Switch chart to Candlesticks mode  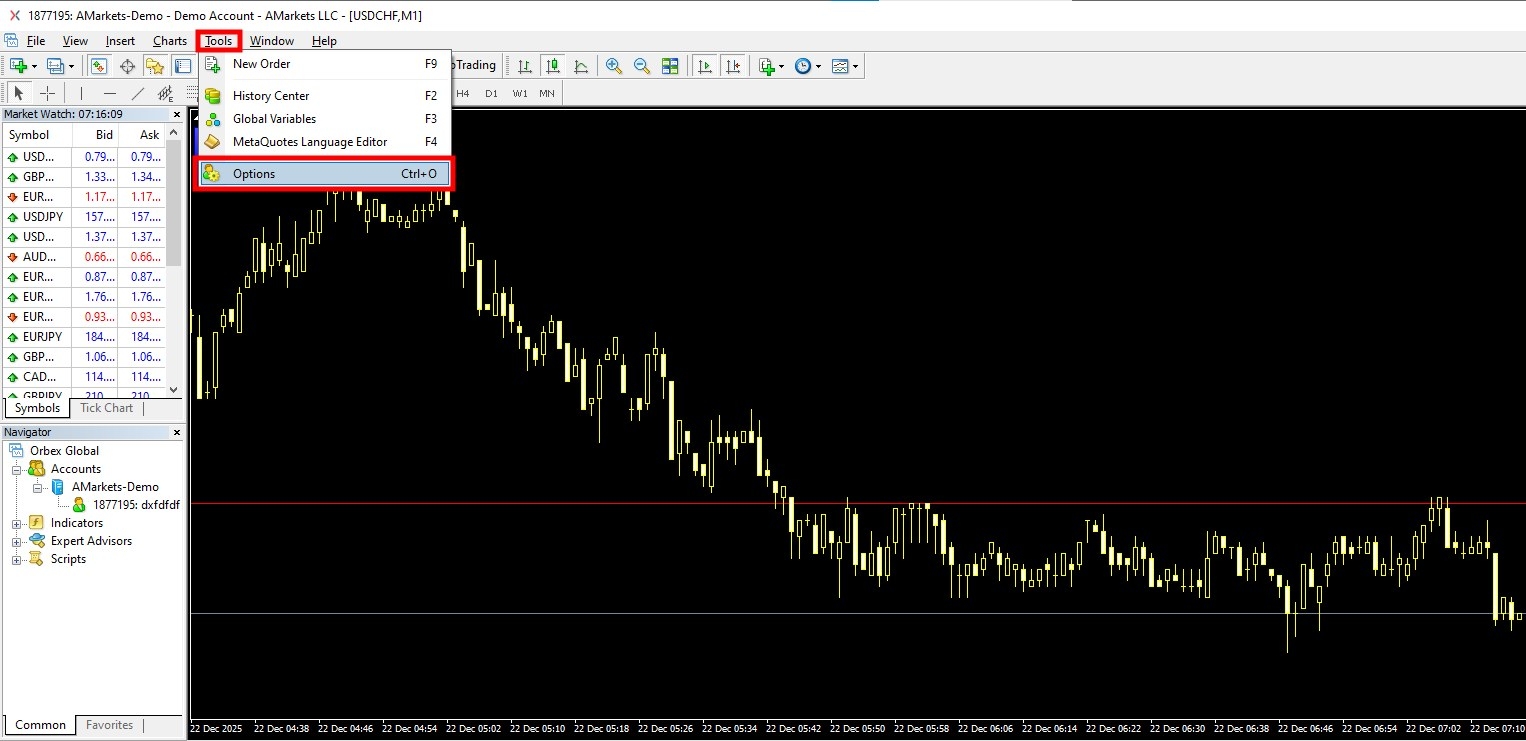click(x=553, y=66)
